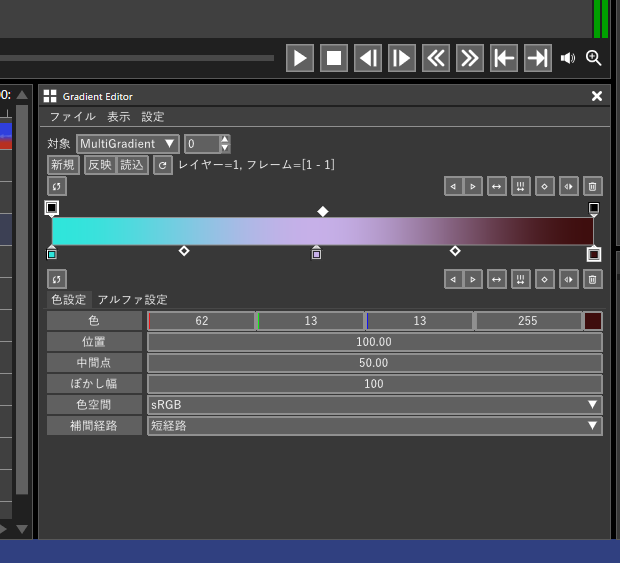Click the ぼかし幅 value field 100
Image resolution: width=620 pixels, height=563 pixels.
[x=374, y=384]
